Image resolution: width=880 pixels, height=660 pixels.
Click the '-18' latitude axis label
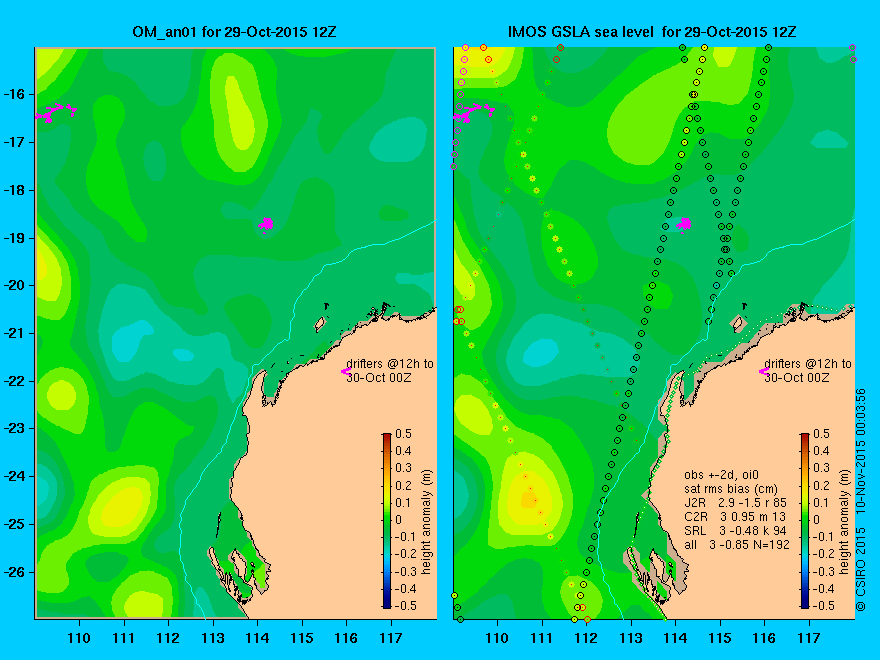click(x=15, y=190)
